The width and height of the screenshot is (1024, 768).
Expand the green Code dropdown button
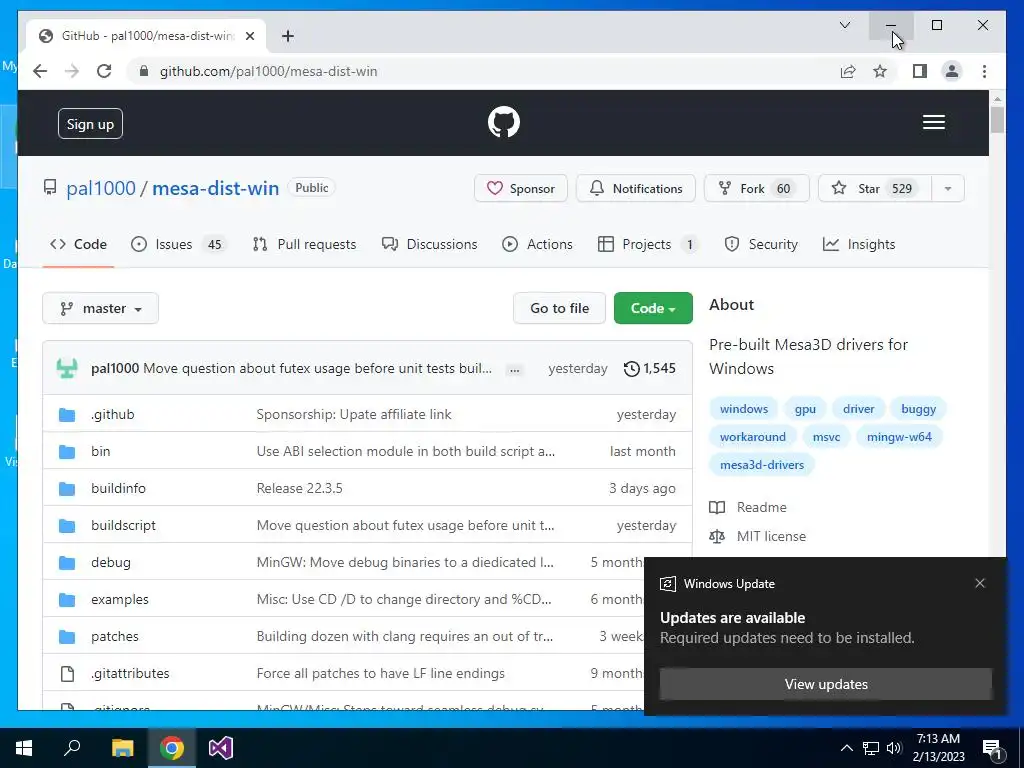click(x=653, y=308)
